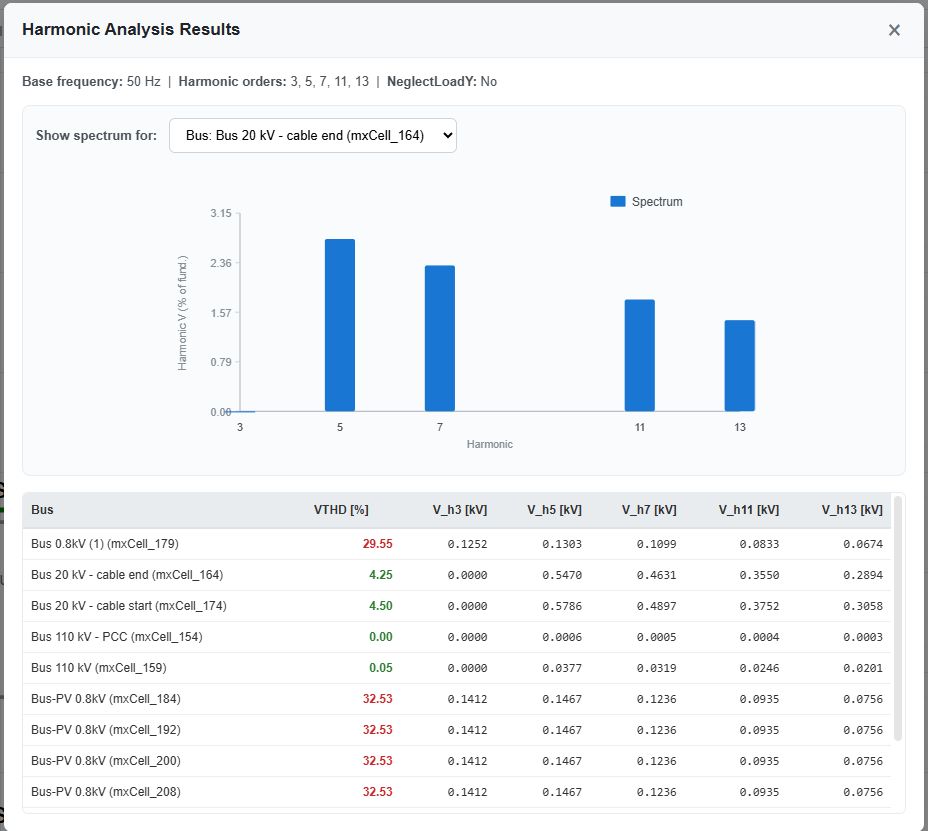This screenshot has height=831, width=928.
Task: Select the 13th harmonic bar
Action: coord(740,365)
